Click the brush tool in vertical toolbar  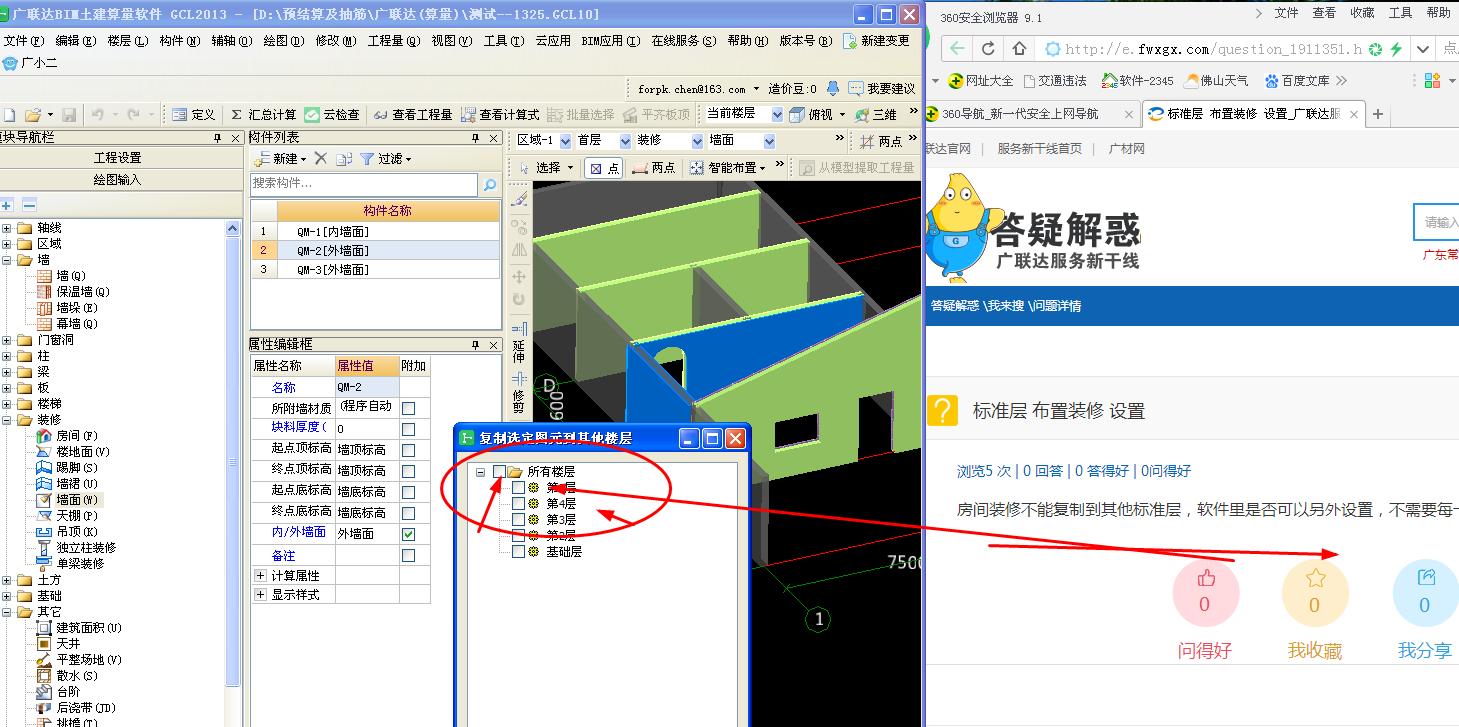pyautogui.click(x=519, y=199)
